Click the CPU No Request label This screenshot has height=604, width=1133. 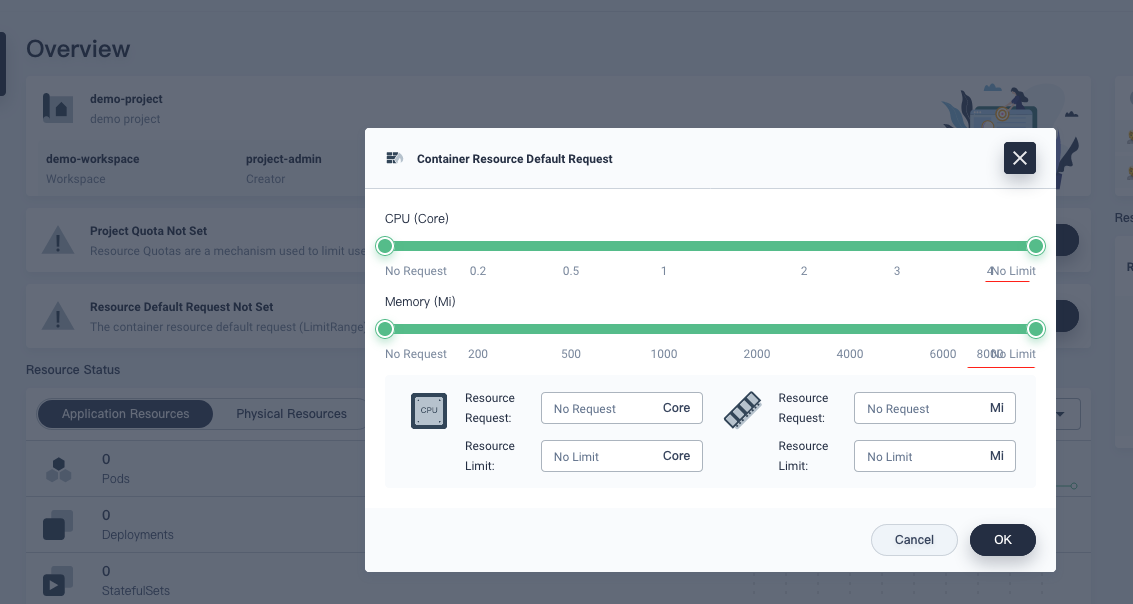point(415,271)
